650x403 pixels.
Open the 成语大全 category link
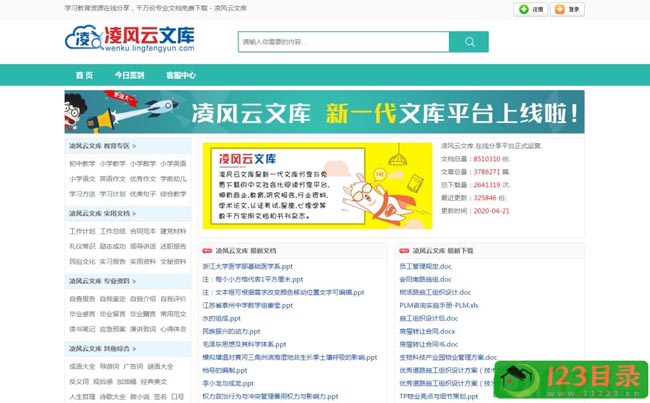click(x=82, y=367)
